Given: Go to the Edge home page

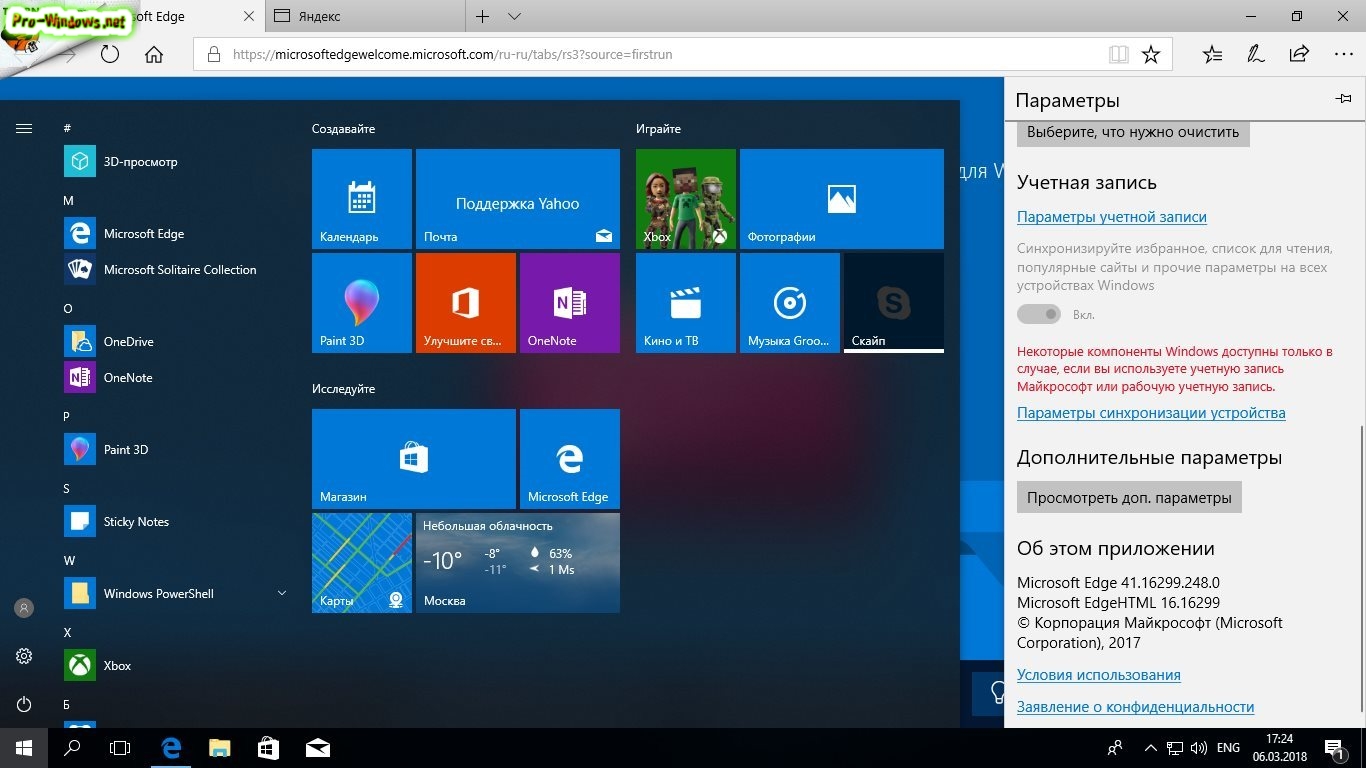Looking at the screenshot, I should tap(154, 54).
